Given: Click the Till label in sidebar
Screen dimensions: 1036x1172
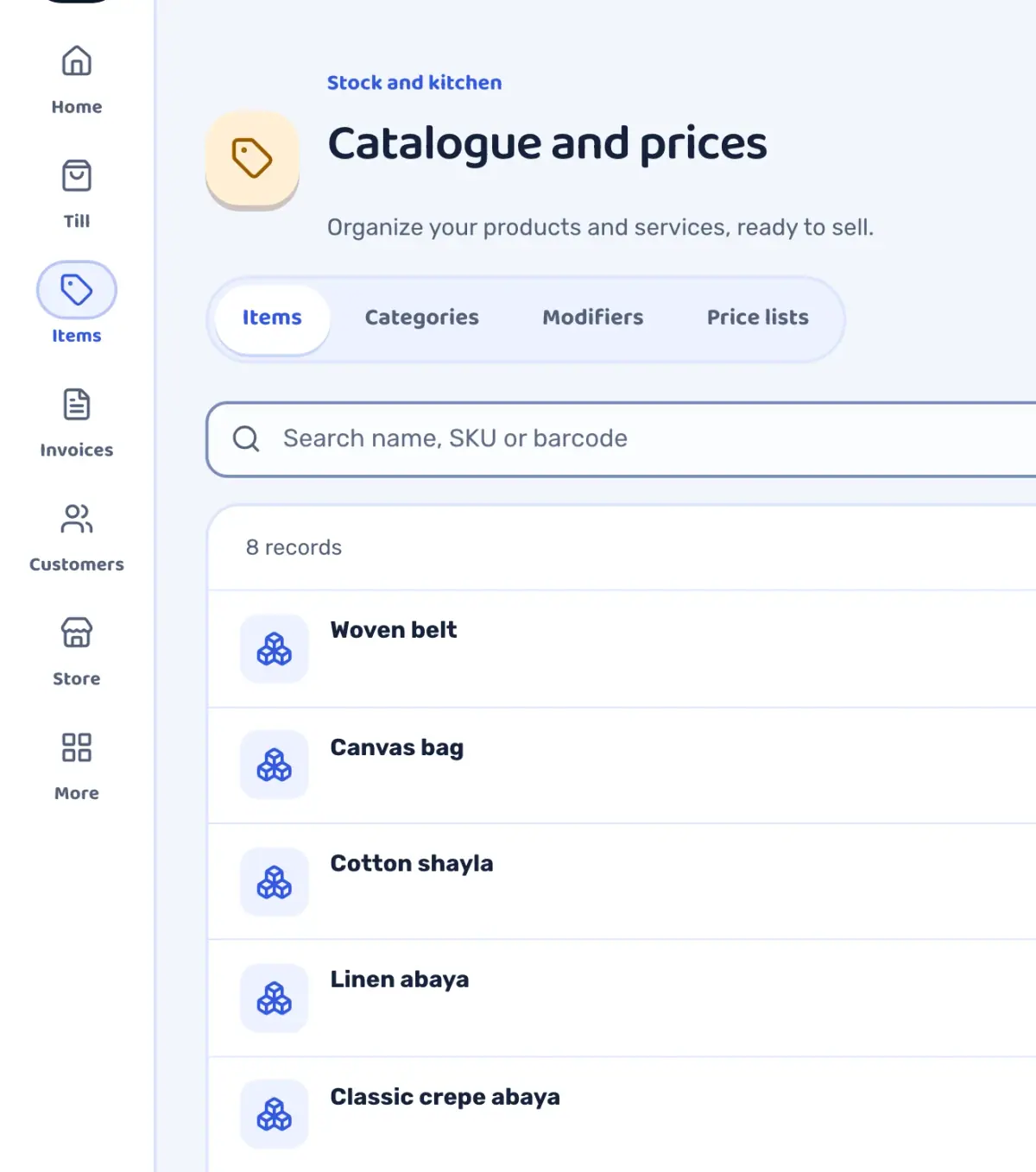Looking at the screenshot, I should 77,222.
